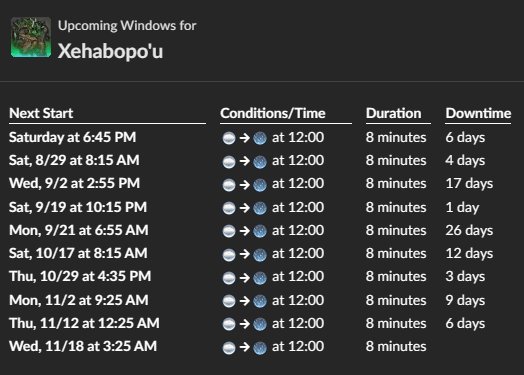Click the Xehabopo'u title text
This screenshot has height=375, width=524.
[110, 51]
